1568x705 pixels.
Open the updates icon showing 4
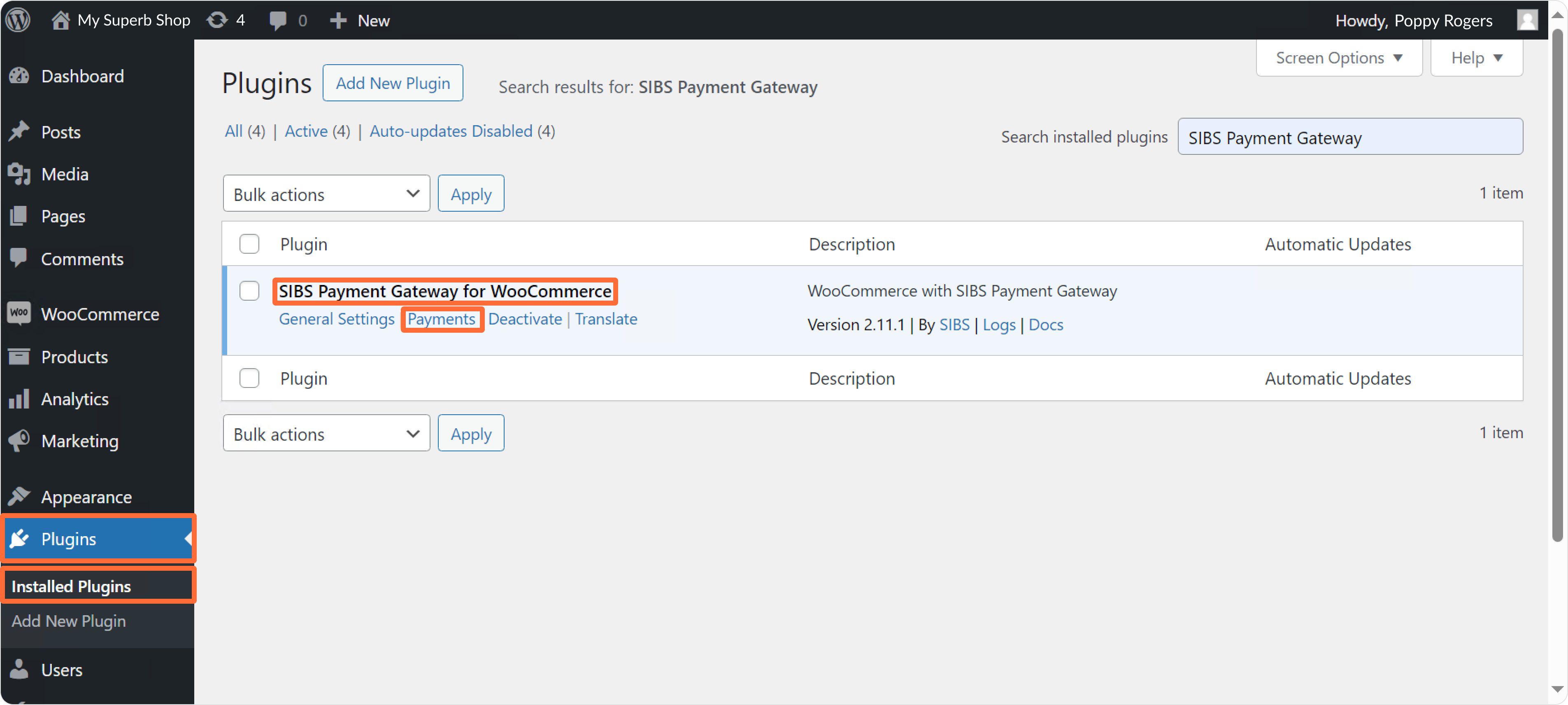[x=217, y=20]
